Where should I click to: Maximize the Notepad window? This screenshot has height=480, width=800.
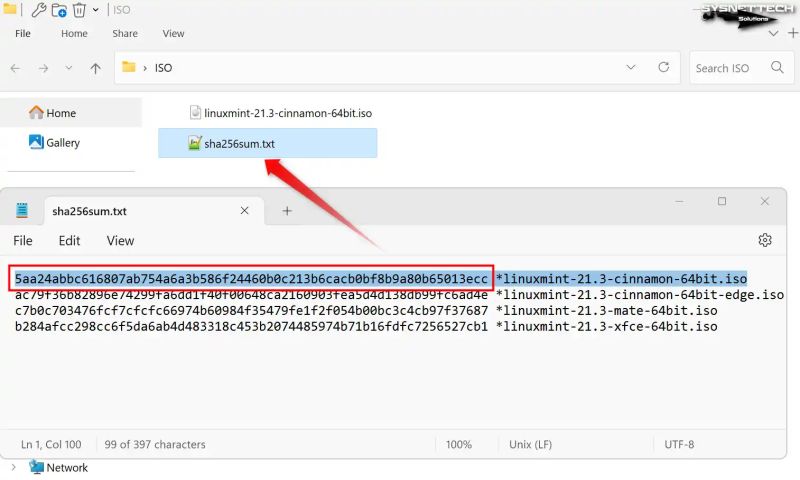[722, 201]
